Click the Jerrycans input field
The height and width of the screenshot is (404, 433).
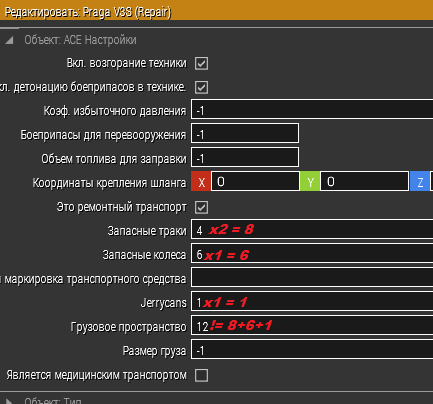point(312,301)
